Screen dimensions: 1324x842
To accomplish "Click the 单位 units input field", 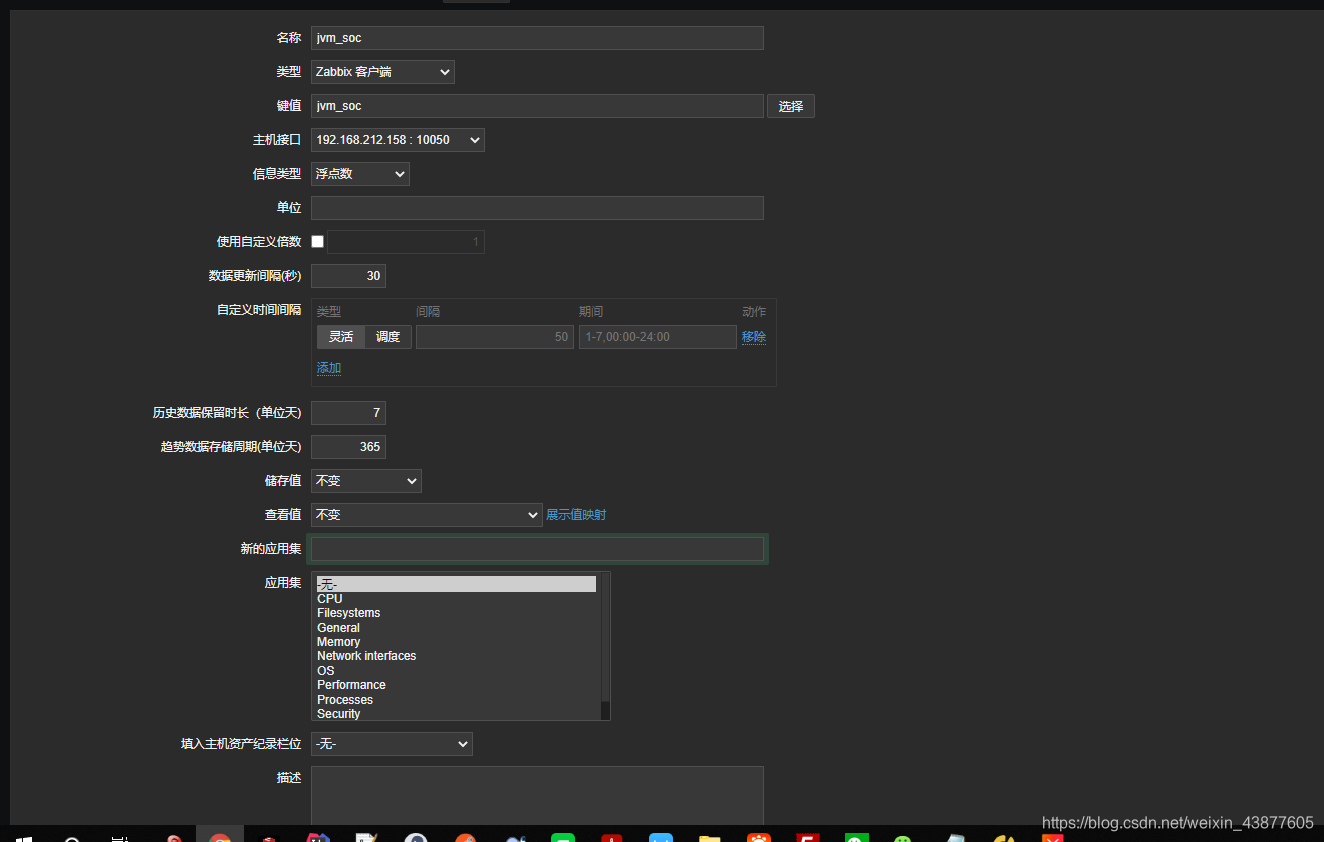I will [x=537, y=208].
